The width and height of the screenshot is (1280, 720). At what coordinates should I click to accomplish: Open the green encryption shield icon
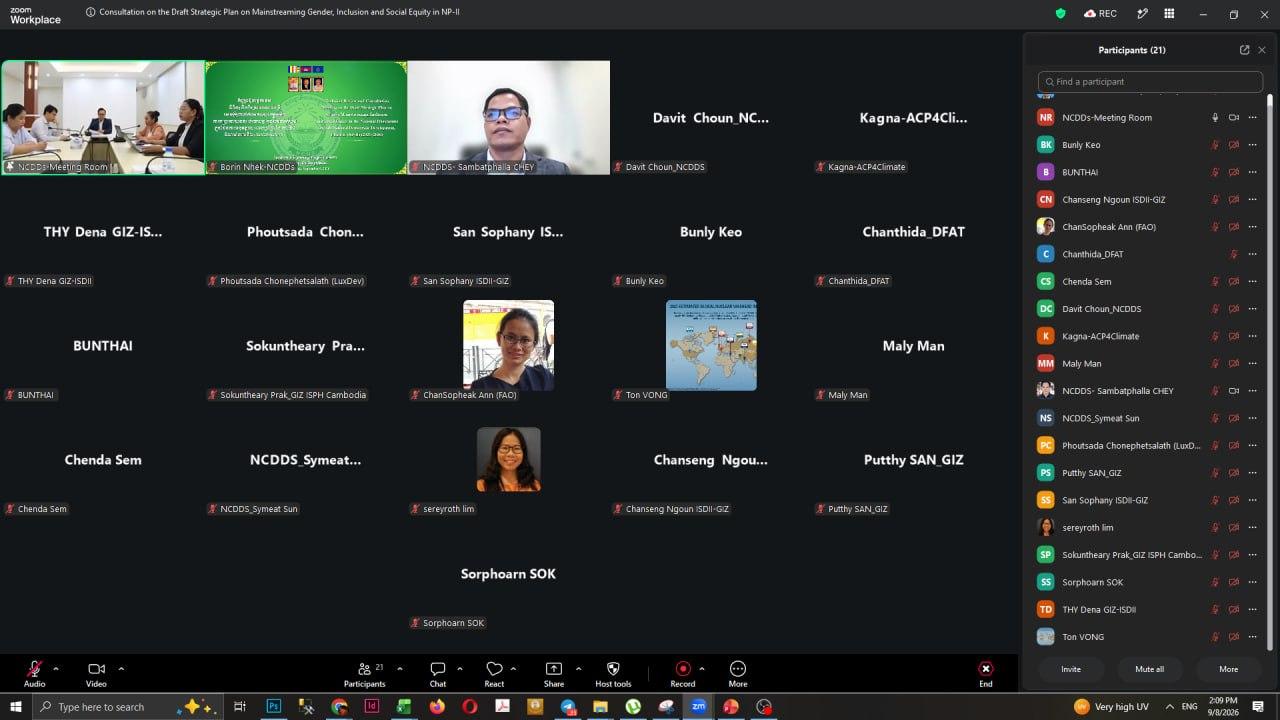click(1060, 13)
